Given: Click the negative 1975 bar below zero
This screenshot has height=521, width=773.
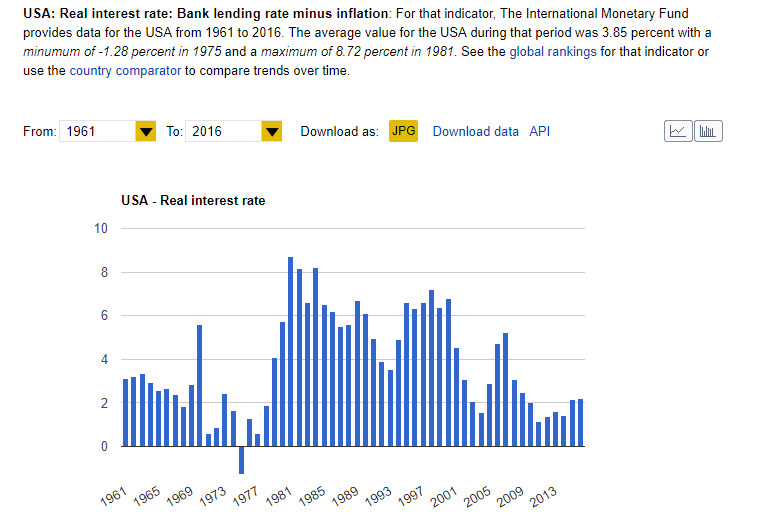Looking at the screenshot, I should [x=241, y=460].
